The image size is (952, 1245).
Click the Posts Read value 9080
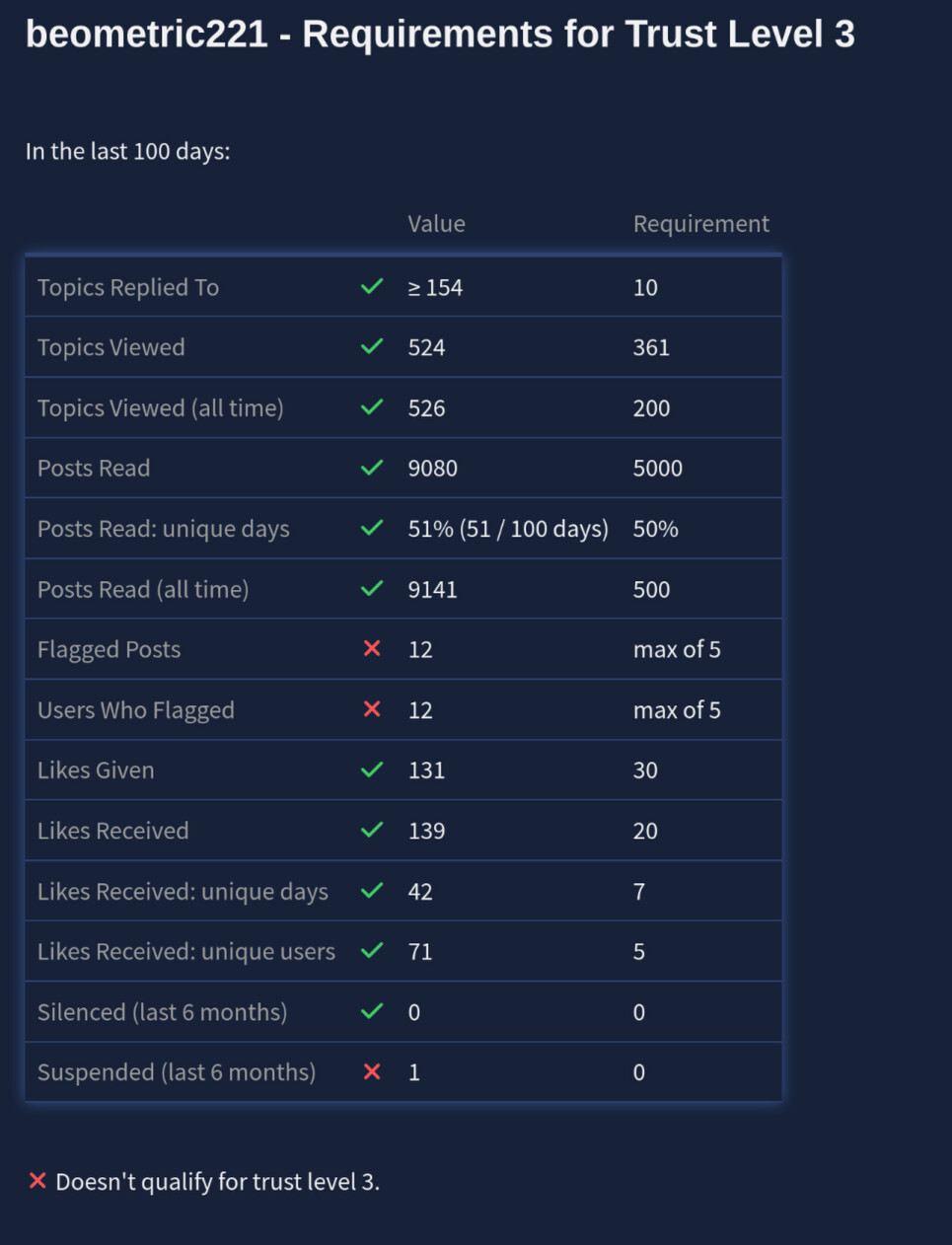click(433, 469)
